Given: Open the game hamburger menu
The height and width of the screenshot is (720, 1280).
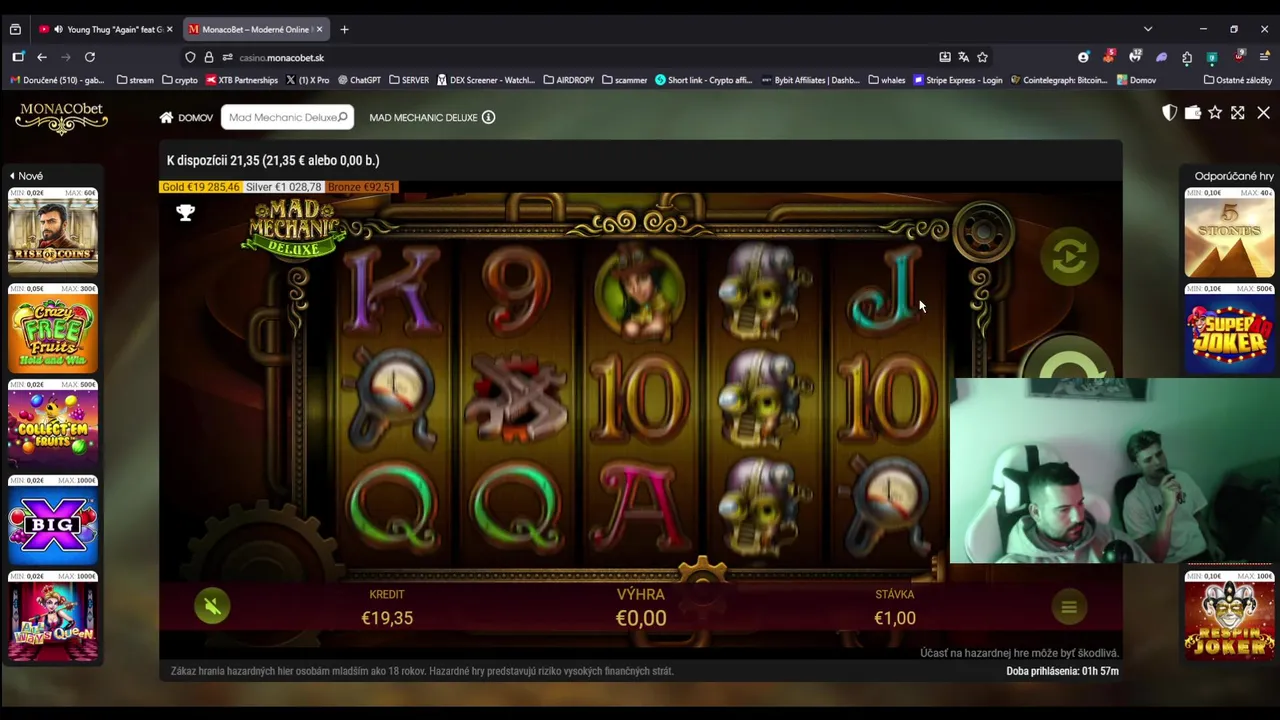Looking at the screenshot, I should pyautogui.click(x=1069, y=606).
